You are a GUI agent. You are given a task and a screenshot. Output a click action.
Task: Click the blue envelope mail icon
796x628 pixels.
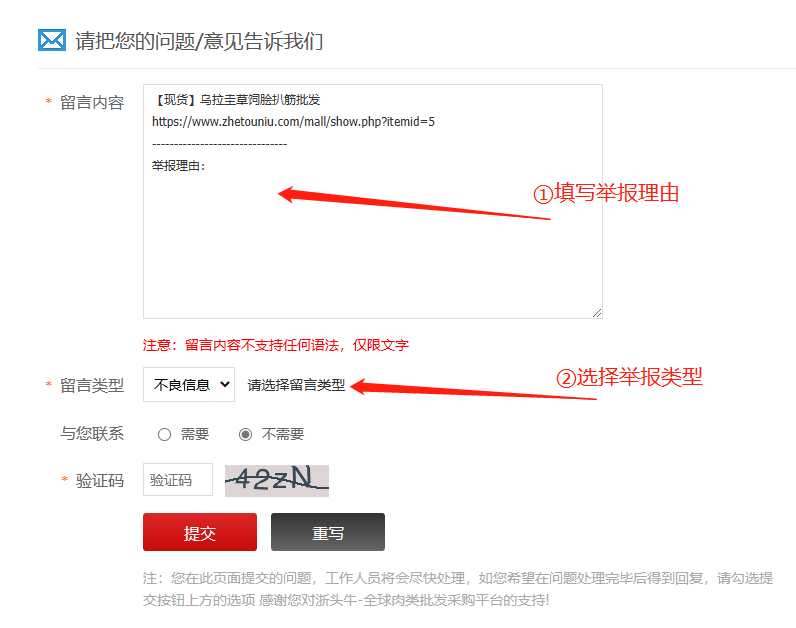(x=52, y=40)
